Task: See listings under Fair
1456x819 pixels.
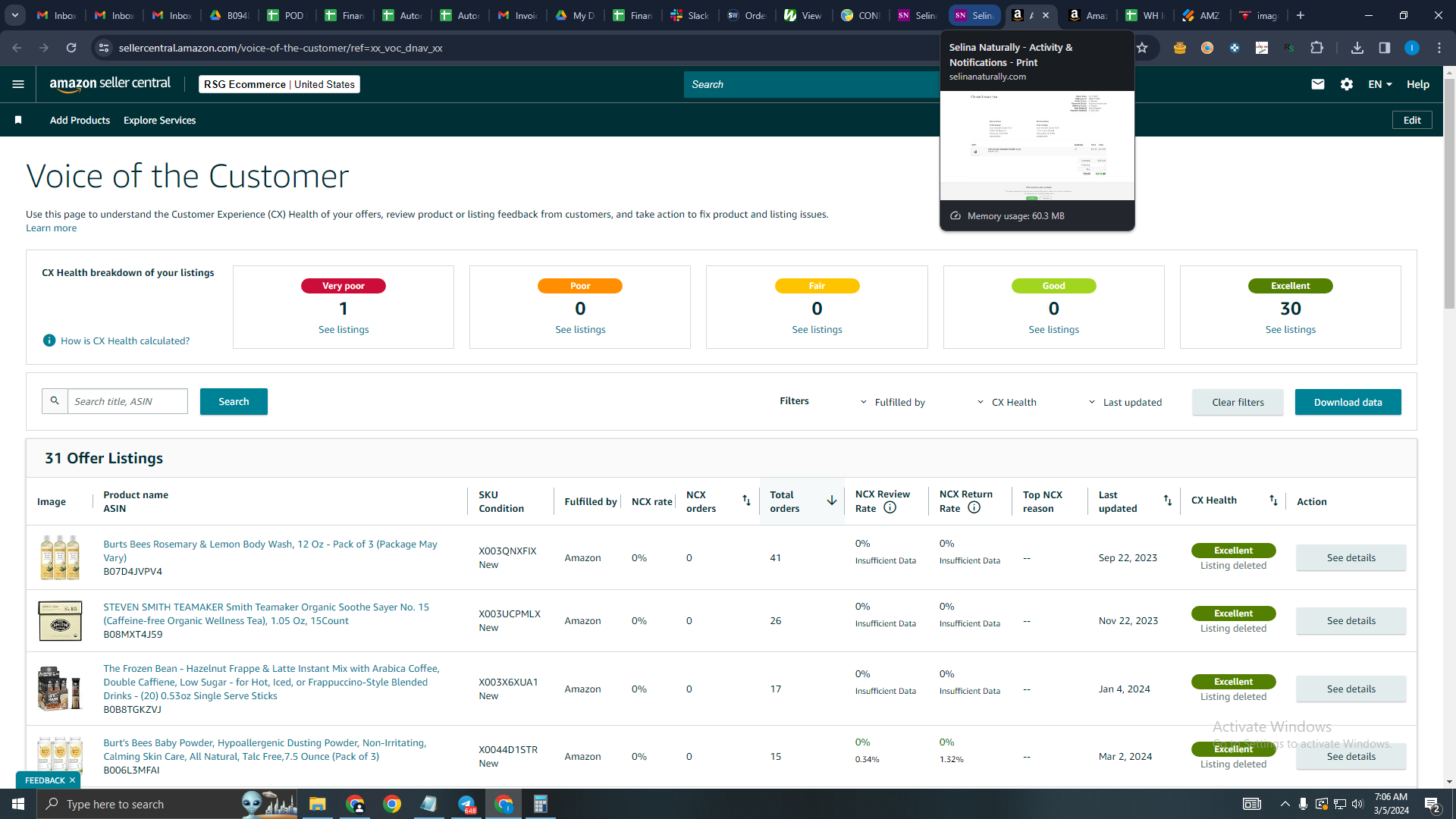Action: [x=817, y=329]
